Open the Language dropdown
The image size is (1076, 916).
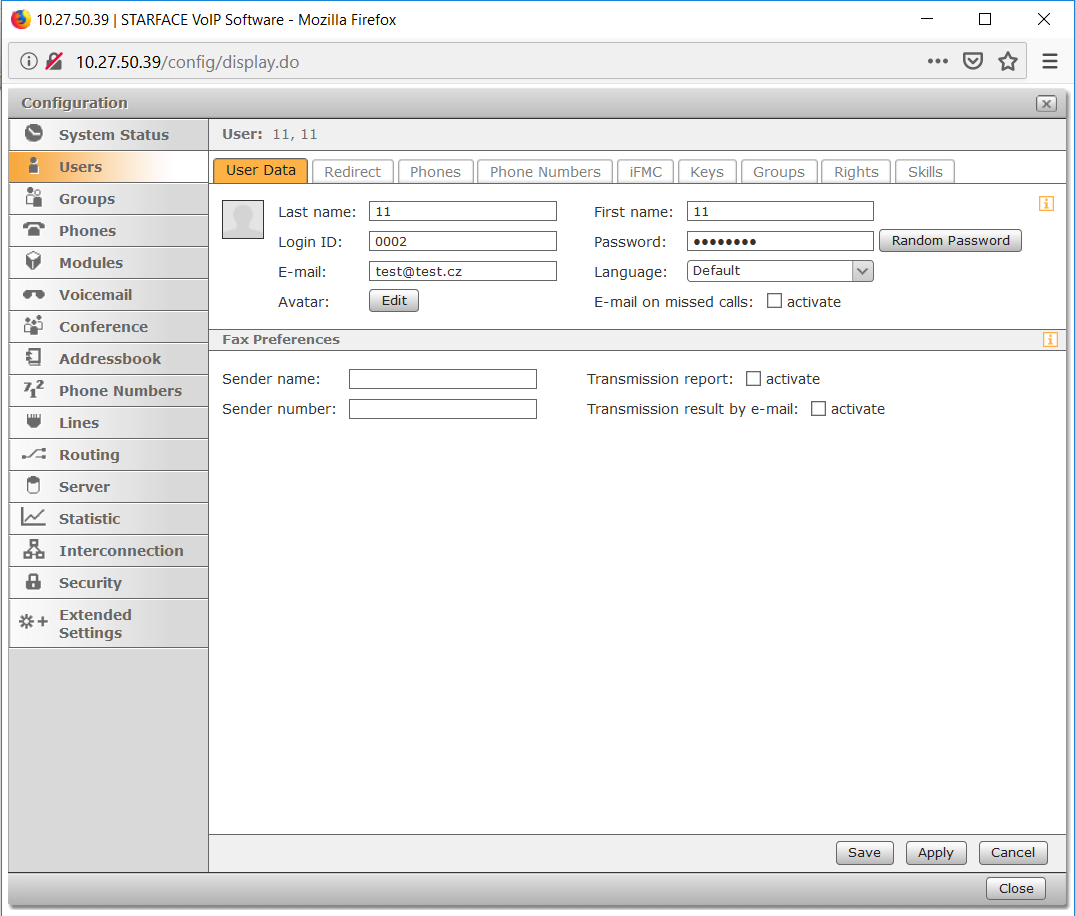click(780, 271)
